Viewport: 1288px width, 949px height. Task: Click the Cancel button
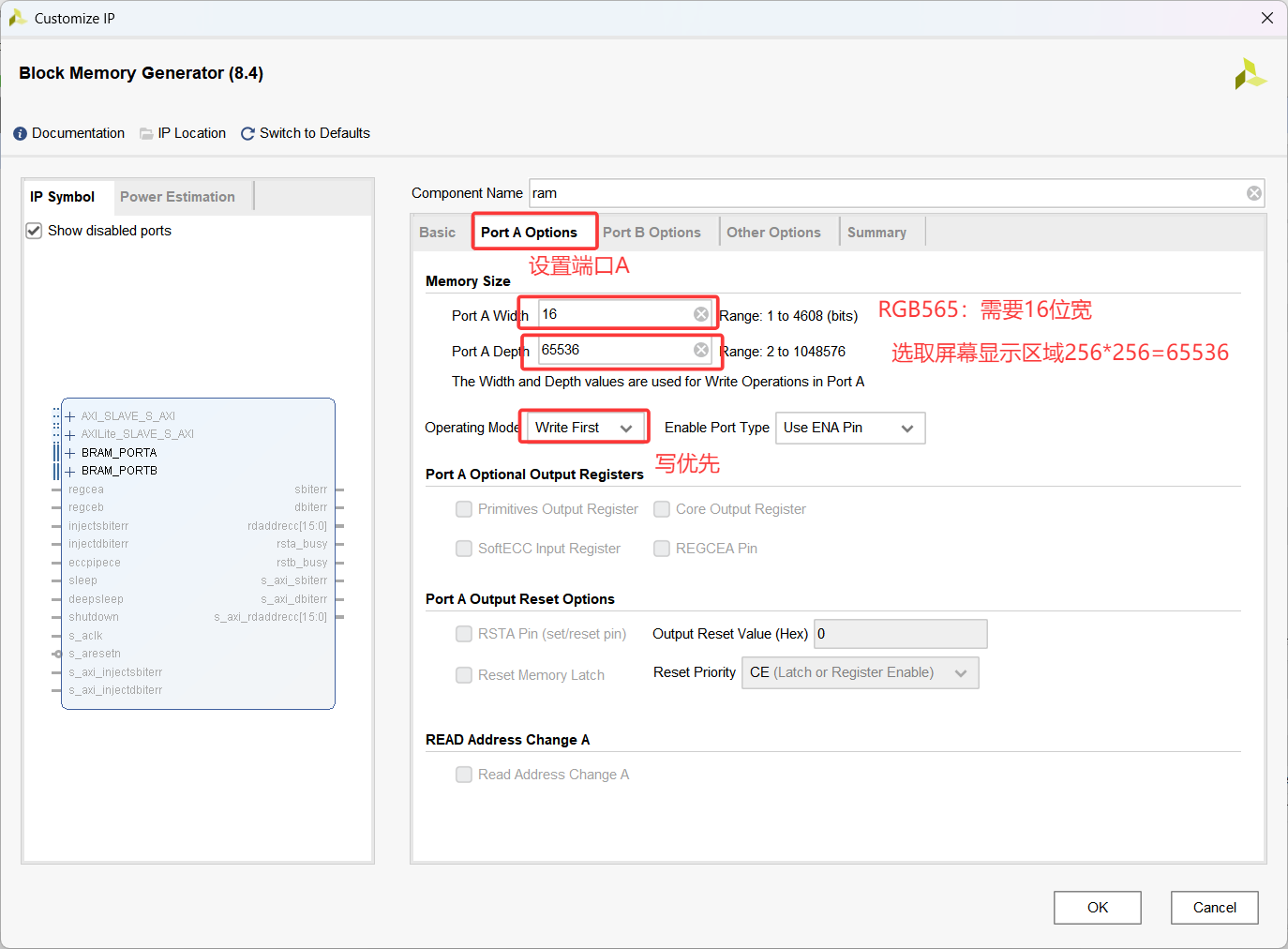1214,908
